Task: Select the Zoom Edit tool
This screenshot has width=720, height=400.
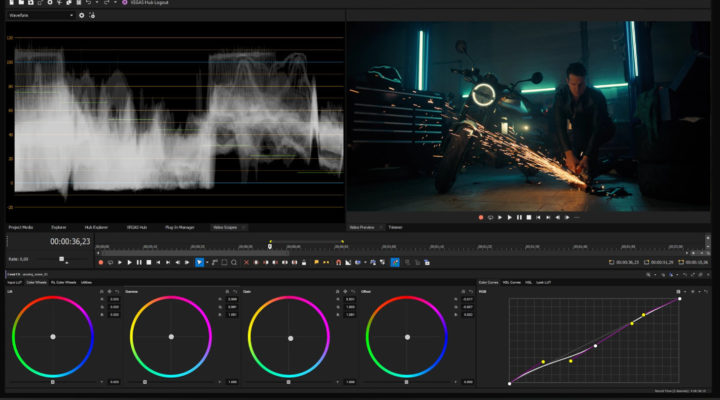Action: click(x=234, y=263)
